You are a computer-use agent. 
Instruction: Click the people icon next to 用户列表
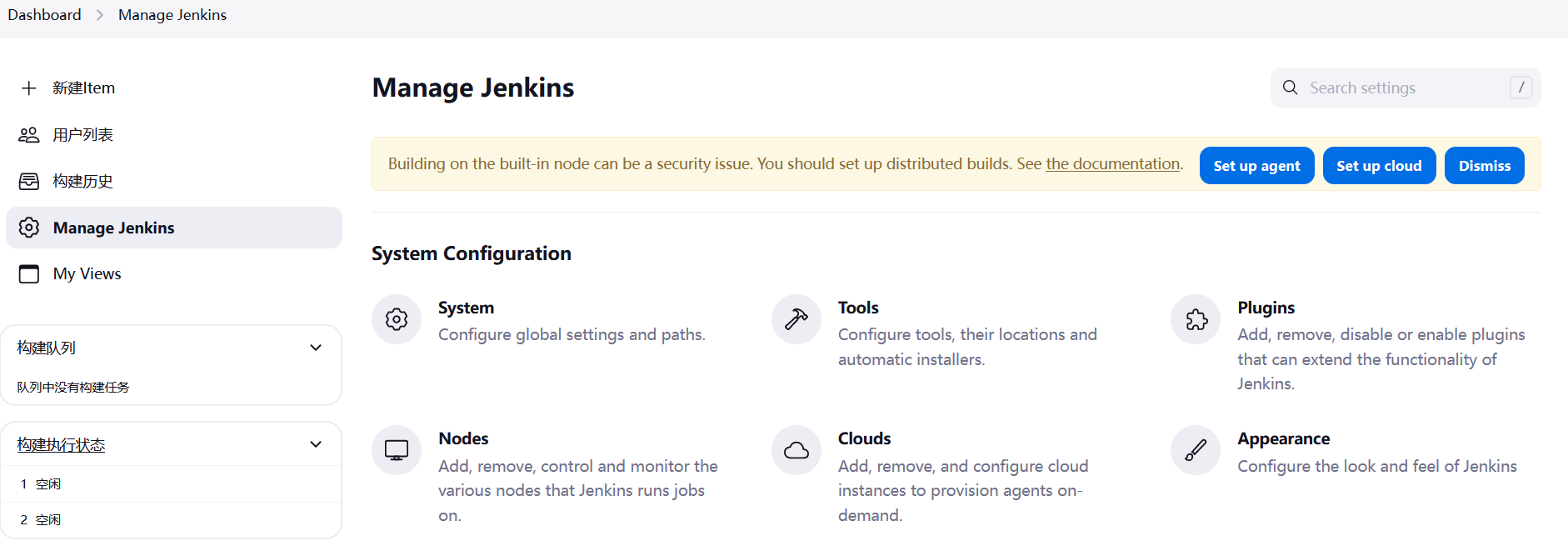(x=29, y=135)
